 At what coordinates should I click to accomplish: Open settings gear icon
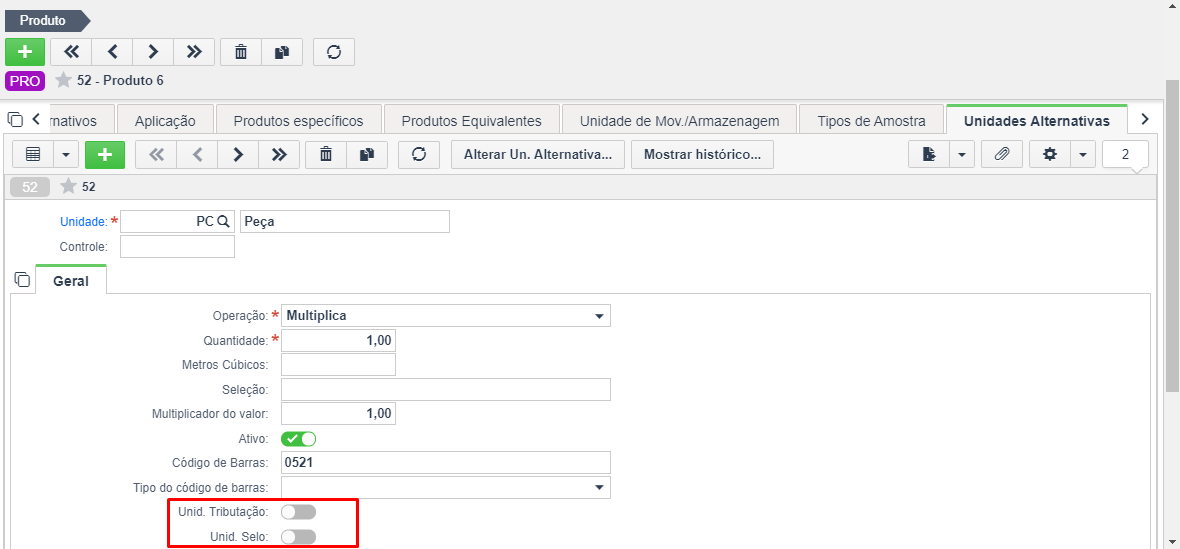tap(1050, 154)
